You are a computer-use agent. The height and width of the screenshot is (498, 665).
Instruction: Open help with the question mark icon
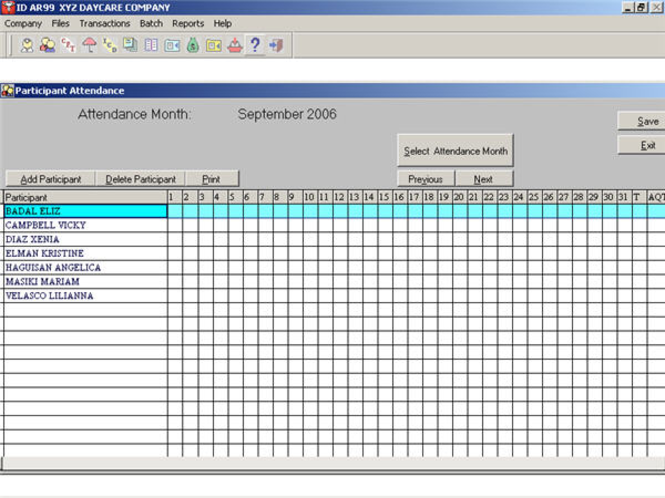[255, 45]
